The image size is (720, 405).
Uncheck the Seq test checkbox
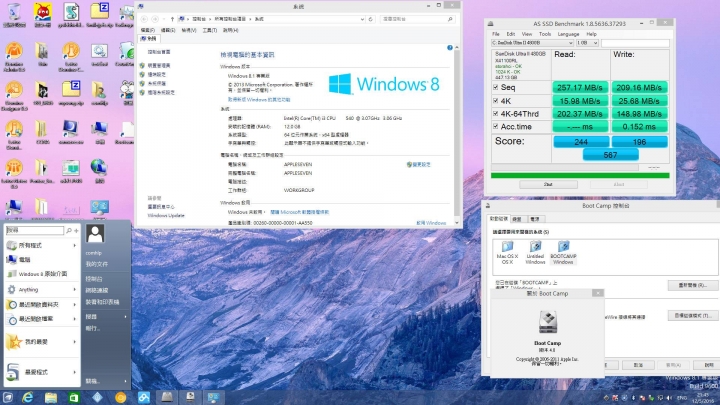pyautogui.click(x=495, y=87)
